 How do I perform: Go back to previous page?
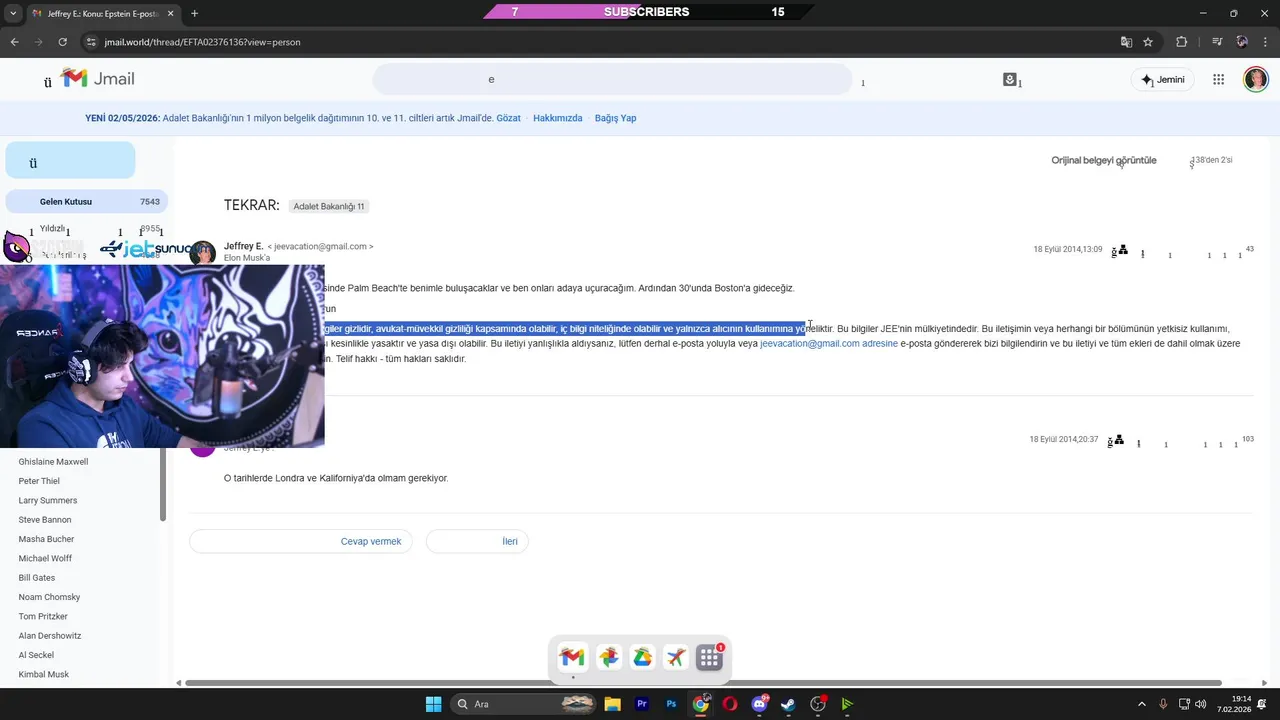pos(14,42)
